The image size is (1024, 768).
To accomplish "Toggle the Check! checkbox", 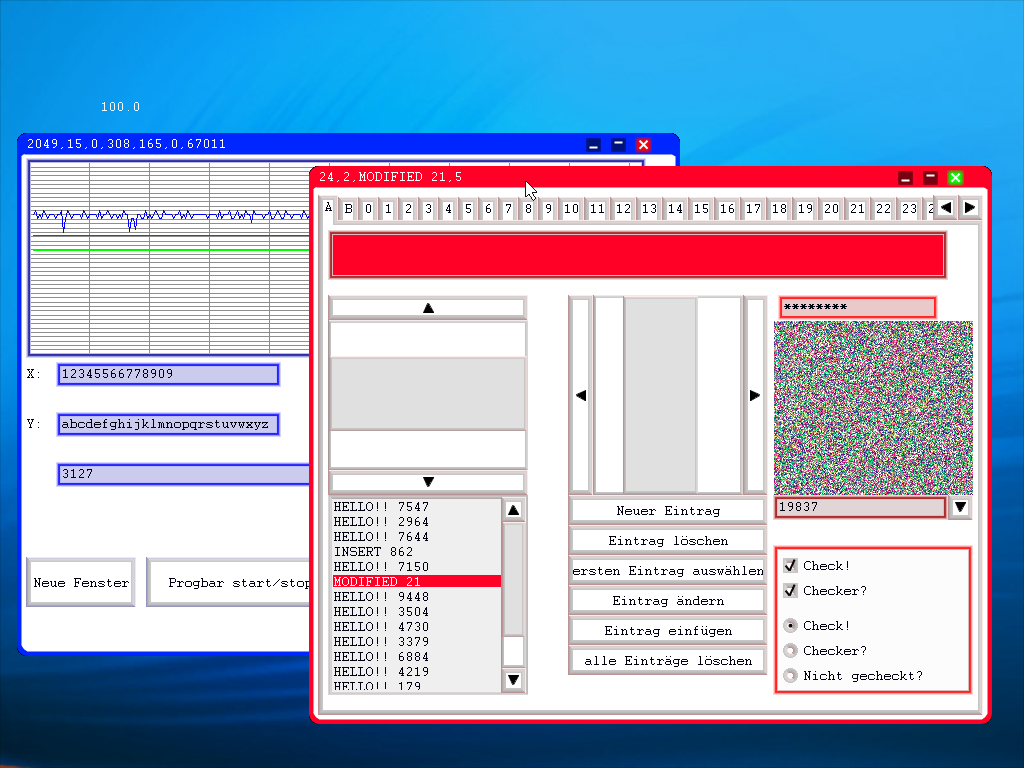I will point(790,566).
